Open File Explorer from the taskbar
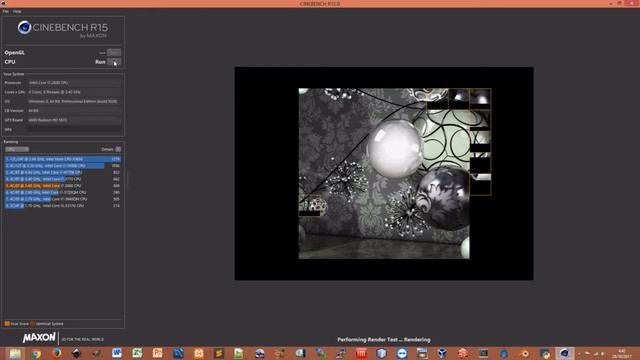Viewport: 640px width, 360px height. (x=15, y=353)
